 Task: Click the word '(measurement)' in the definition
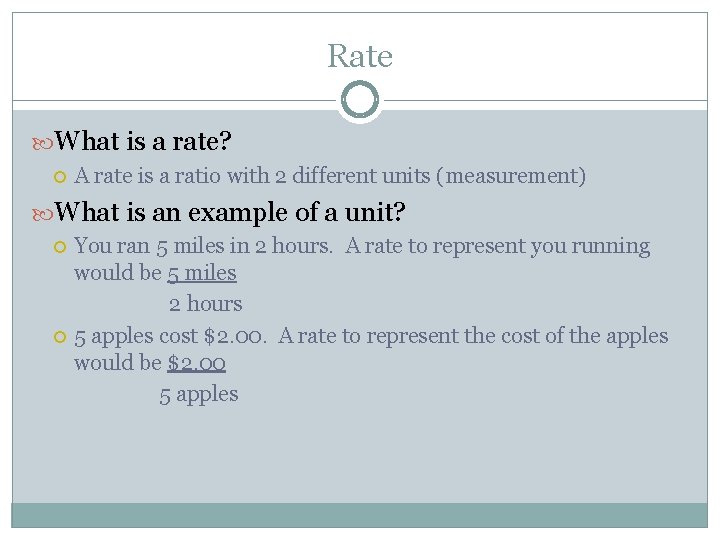pyautogui.click(x=511, y=177)
